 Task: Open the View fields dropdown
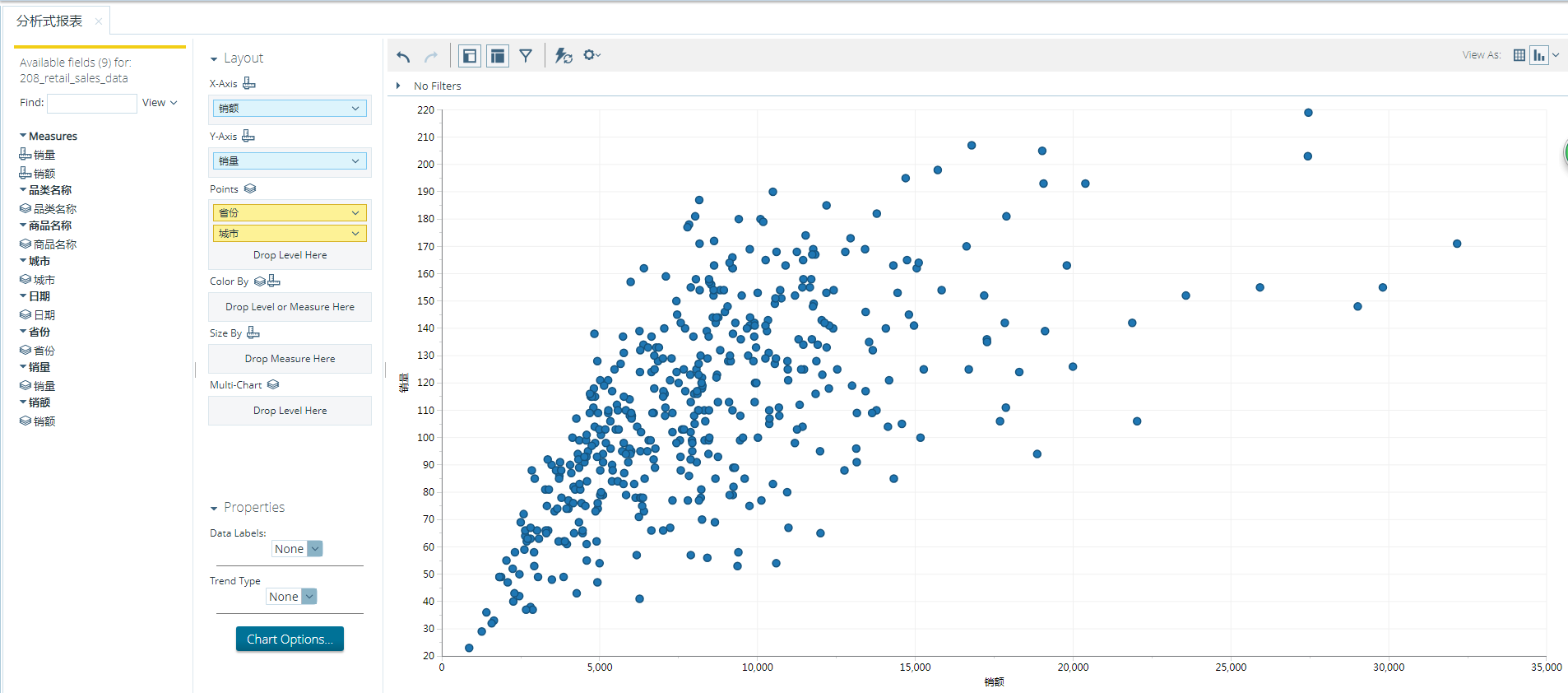160,103
